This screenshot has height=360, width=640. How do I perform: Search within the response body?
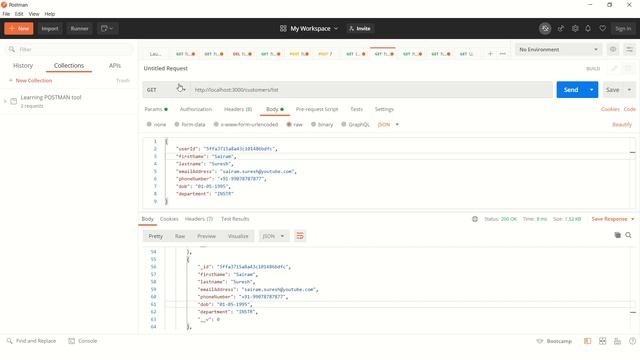point(629,235)
